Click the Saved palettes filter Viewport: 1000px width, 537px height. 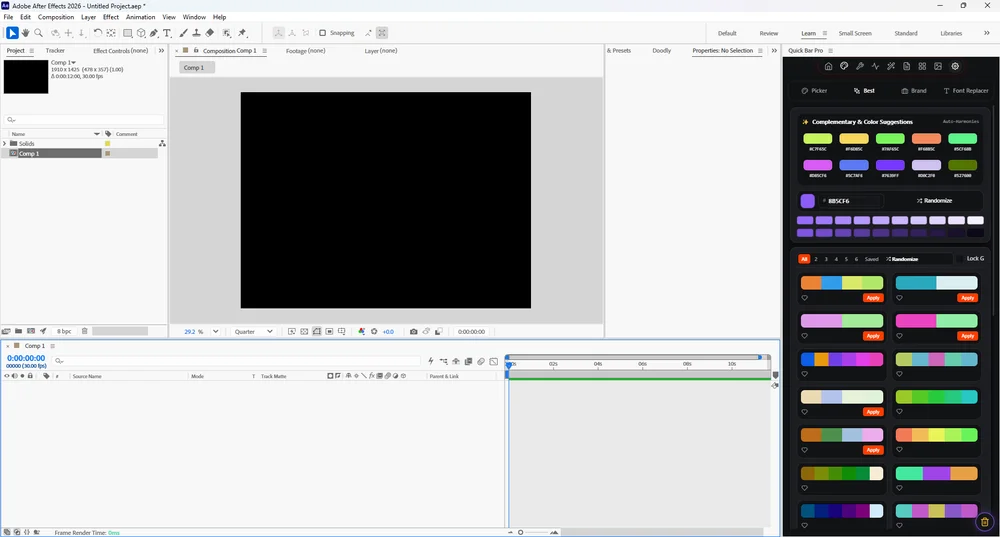[x=871, y=259]
